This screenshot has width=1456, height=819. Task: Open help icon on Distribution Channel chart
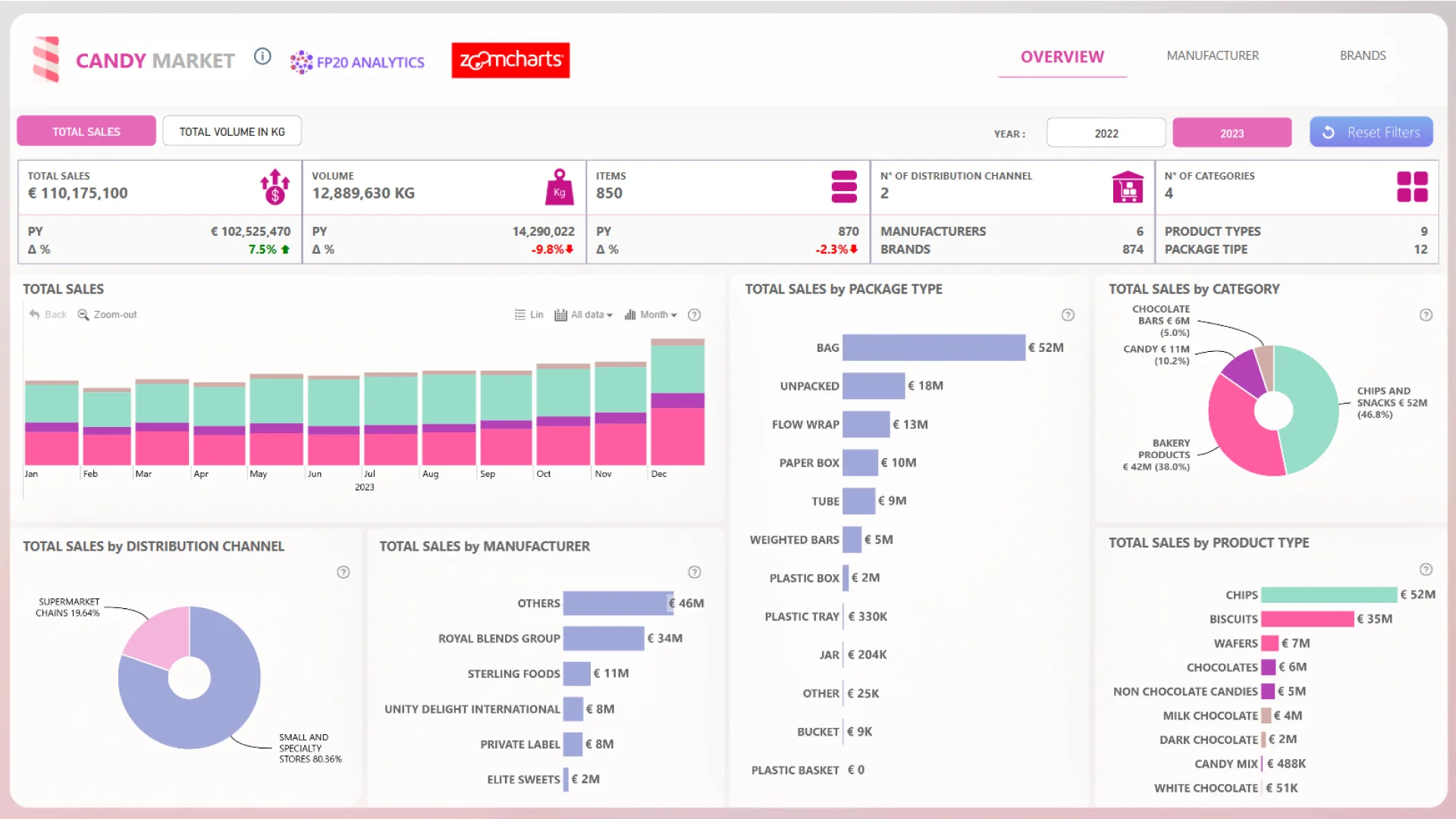click(344, 572)
